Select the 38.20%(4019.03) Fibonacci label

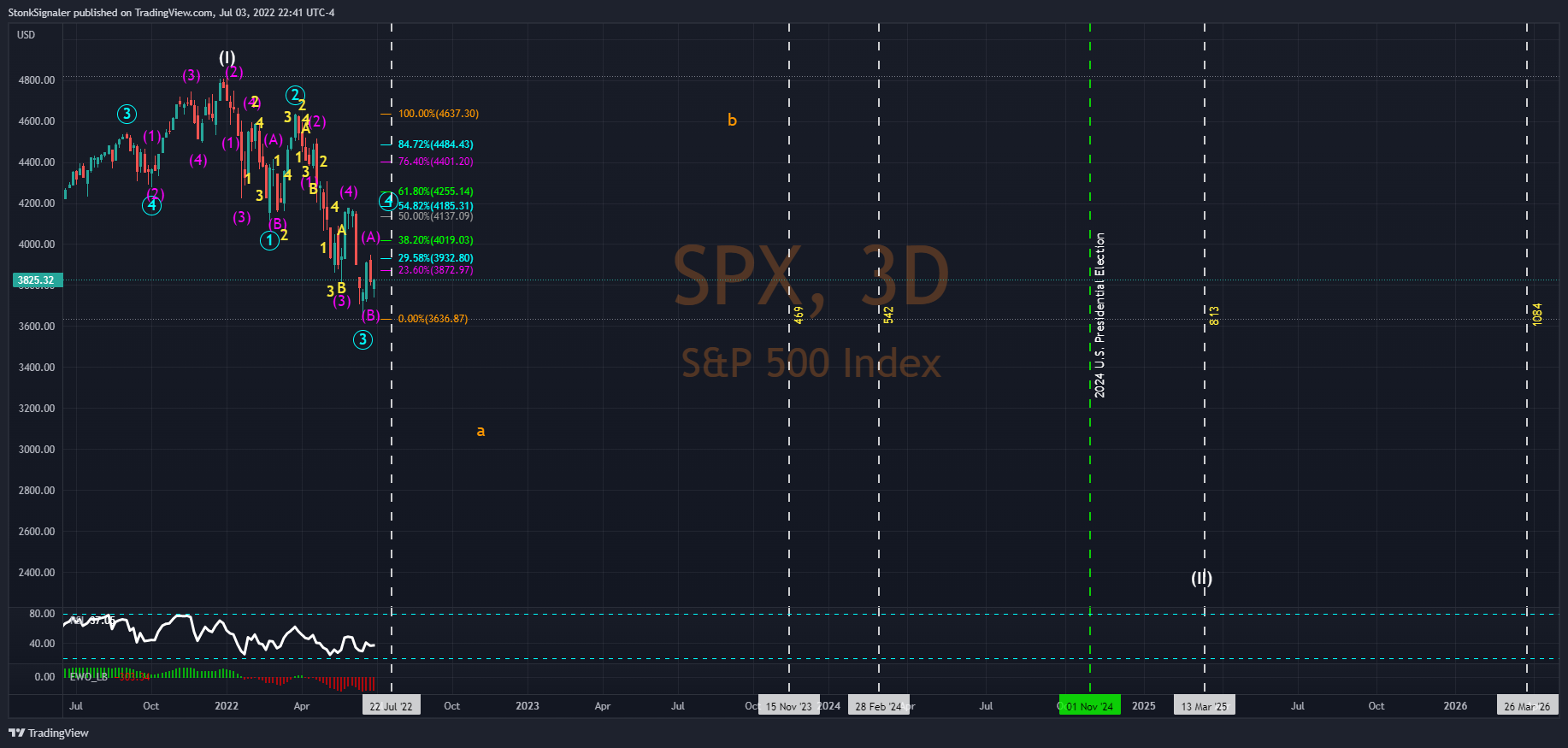(x=436, y=240)
